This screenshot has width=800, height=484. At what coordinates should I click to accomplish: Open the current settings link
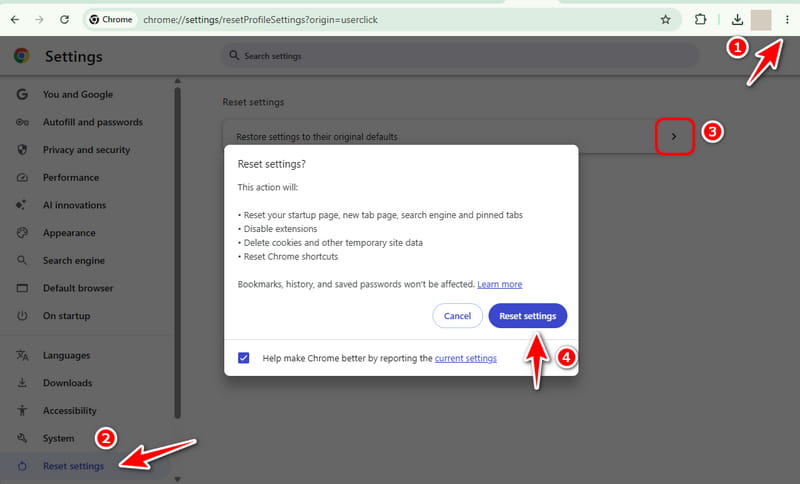(465, 358)
